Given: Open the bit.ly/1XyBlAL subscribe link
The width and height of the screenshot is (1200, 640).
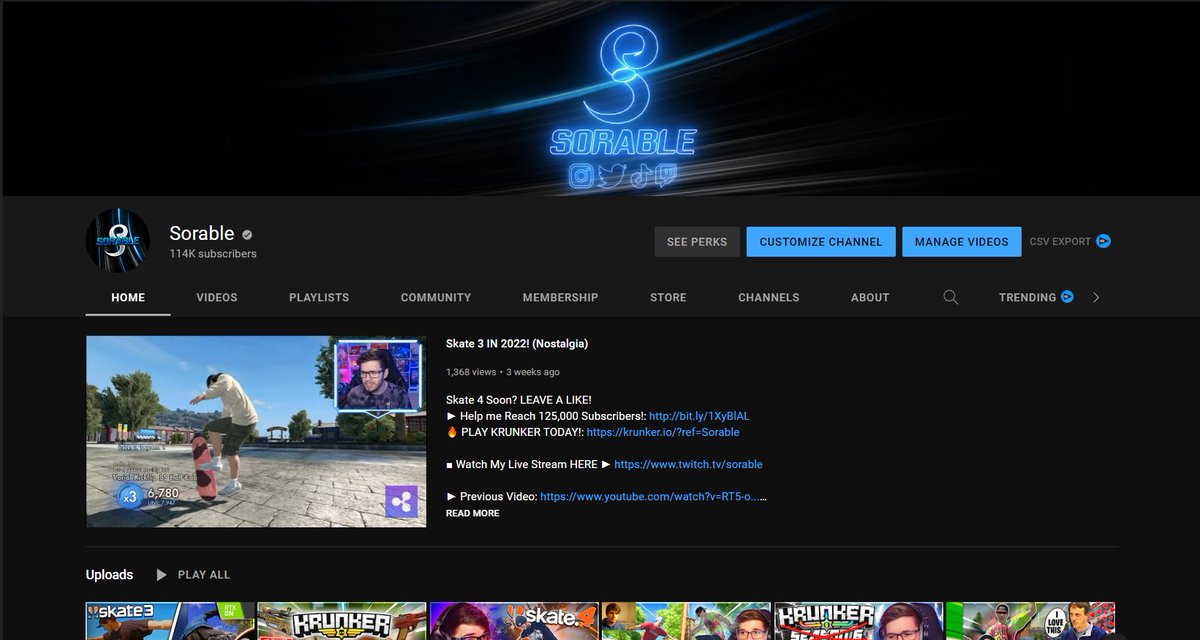Looking at the screenshot, I should coord(699,416).
